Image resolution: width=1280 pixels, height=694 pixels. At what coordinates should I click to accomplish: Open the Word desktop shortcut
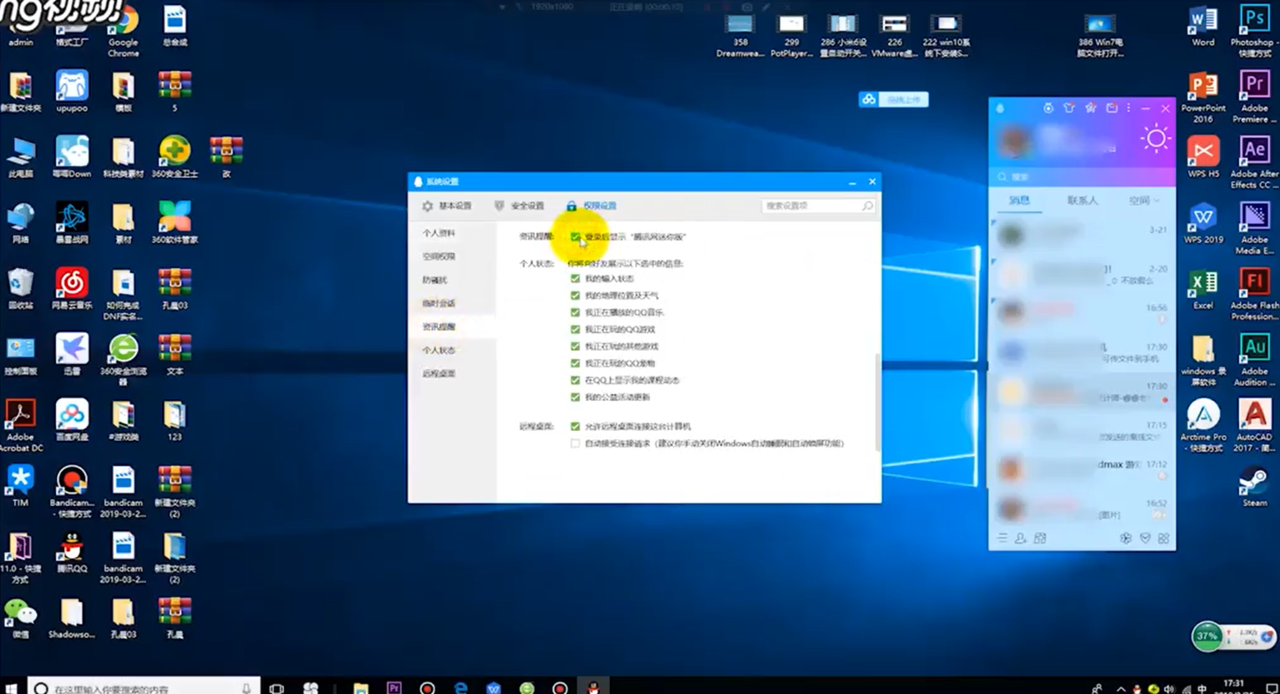click(x=1203, y=26)
